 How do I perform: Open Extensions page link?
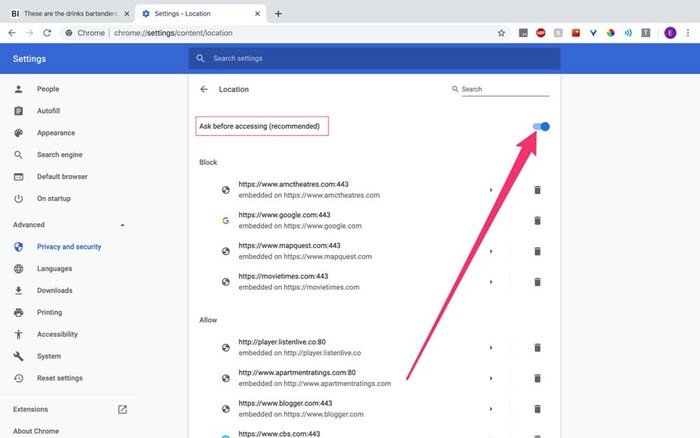coord(30,409)
